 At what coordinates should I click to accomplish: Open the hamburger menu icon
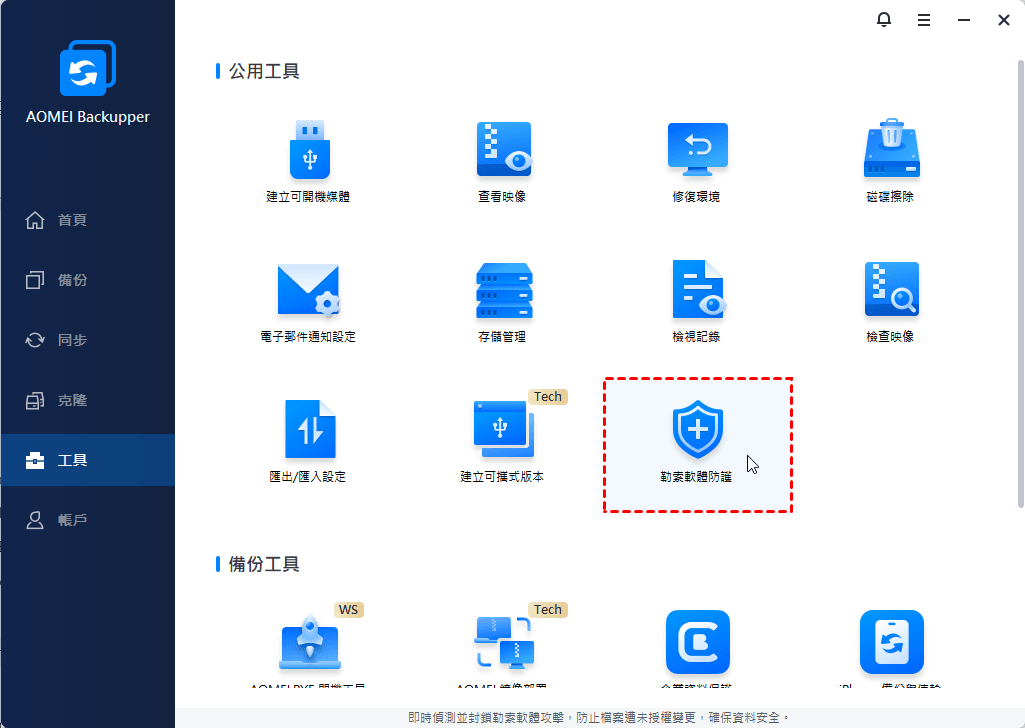point(924,20)
